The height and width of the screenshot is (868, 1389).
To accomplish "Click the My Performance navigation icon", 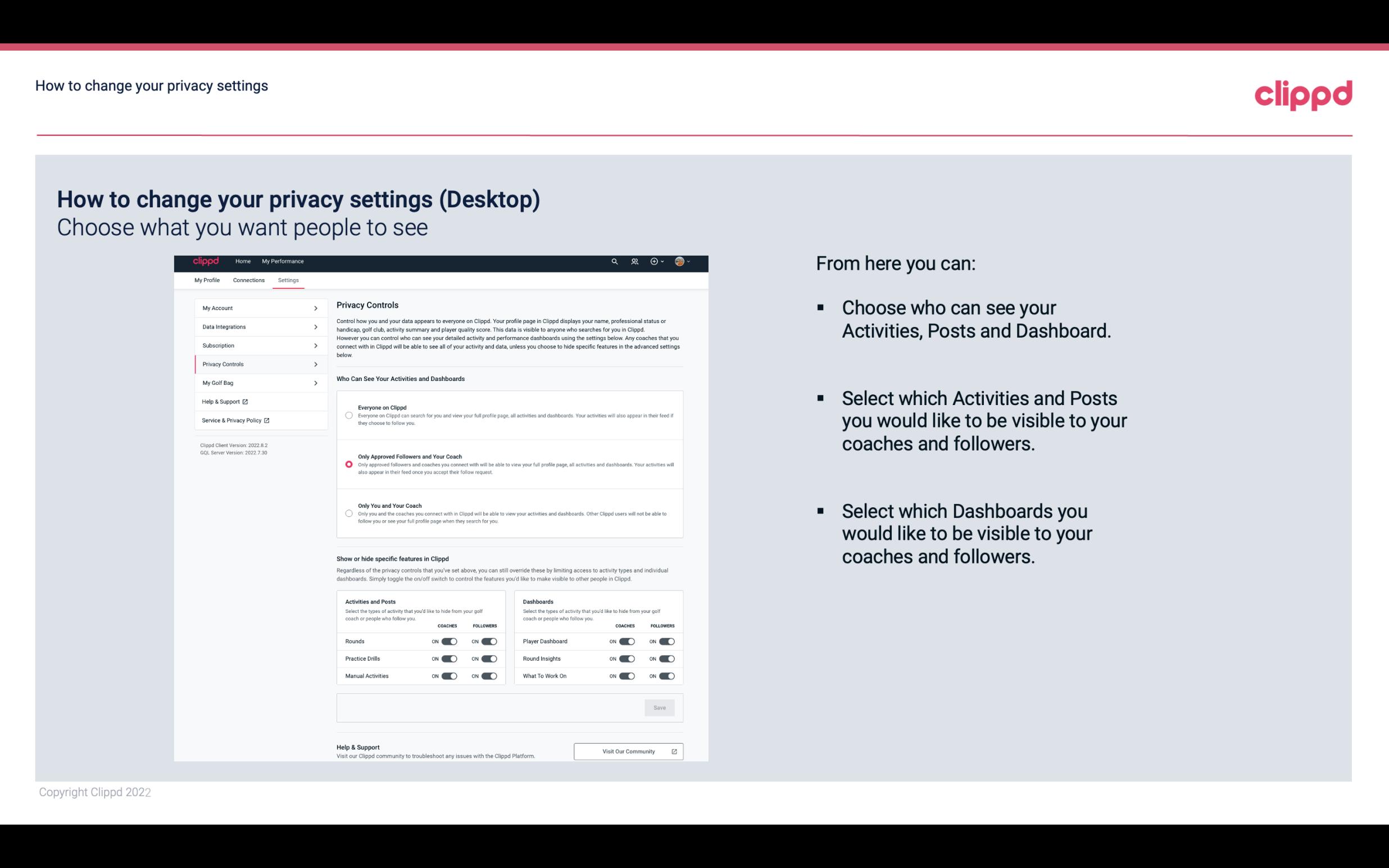I will click(283, 261).
